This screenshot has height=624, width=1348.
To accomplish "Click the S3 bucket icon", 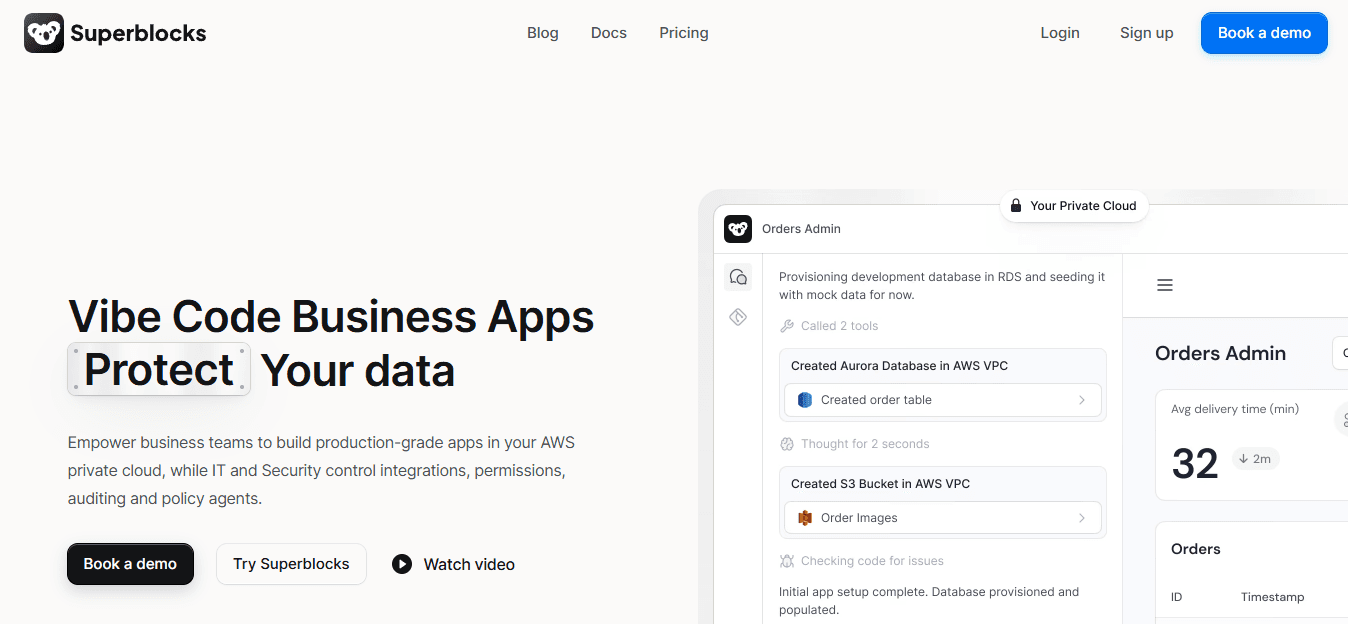I will click(805, 518).
